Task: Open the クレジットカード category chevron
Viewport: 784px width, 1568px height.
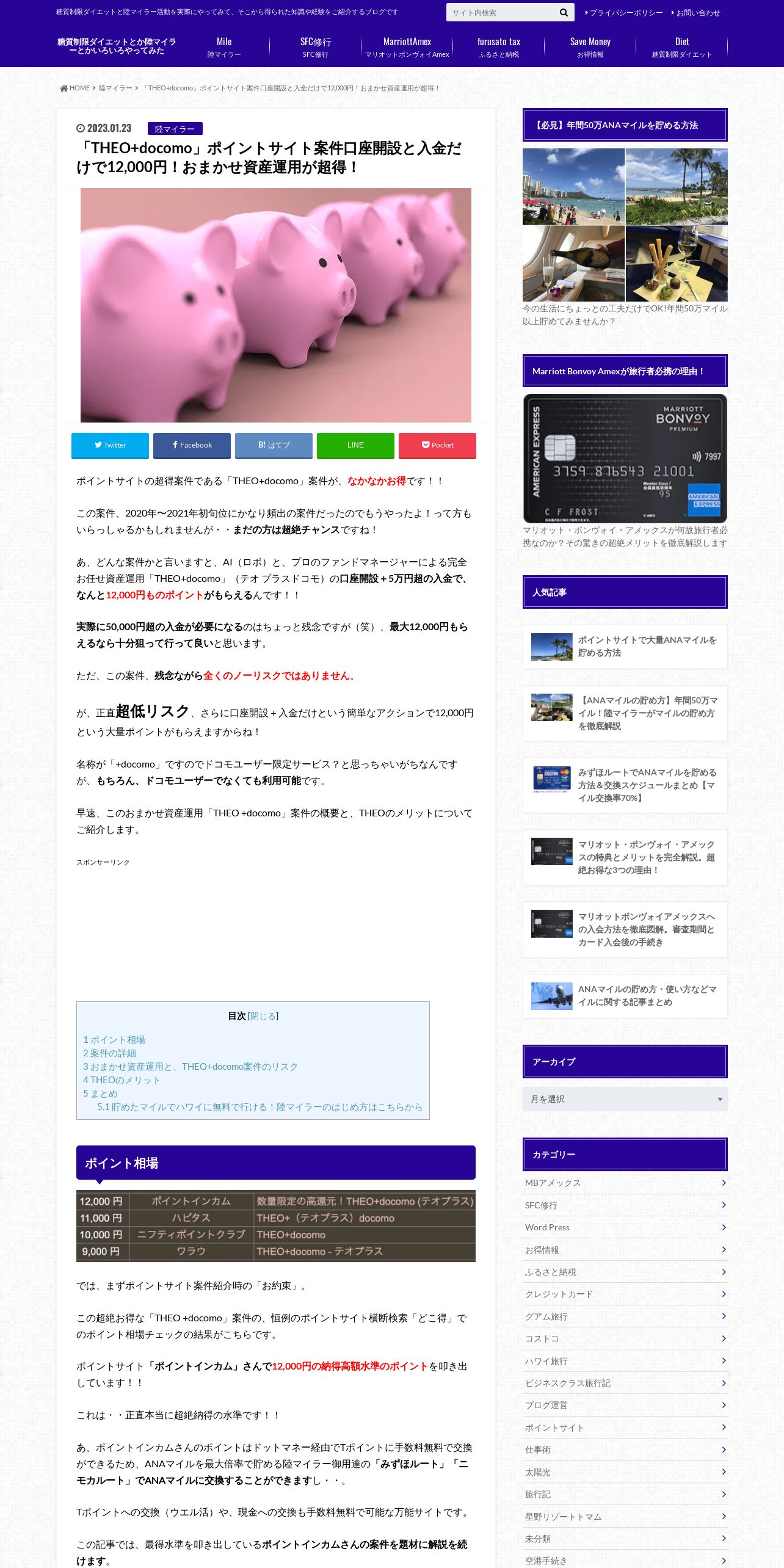Action: tap(724, 1294)
